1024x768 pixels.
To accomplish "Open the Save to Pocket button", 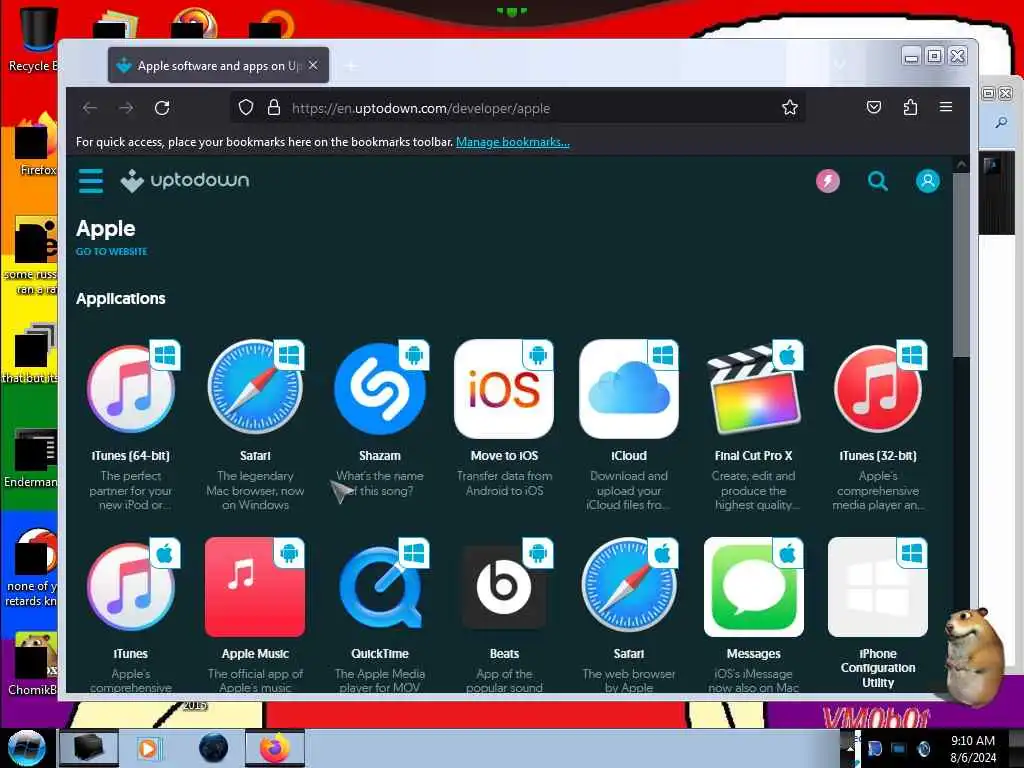I will coord(874,108).
